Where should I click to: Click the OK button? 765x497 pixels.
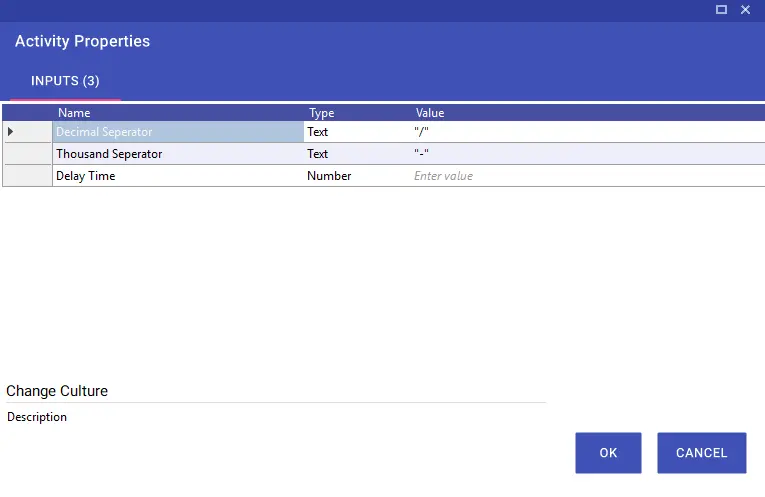tap(608, 453)
